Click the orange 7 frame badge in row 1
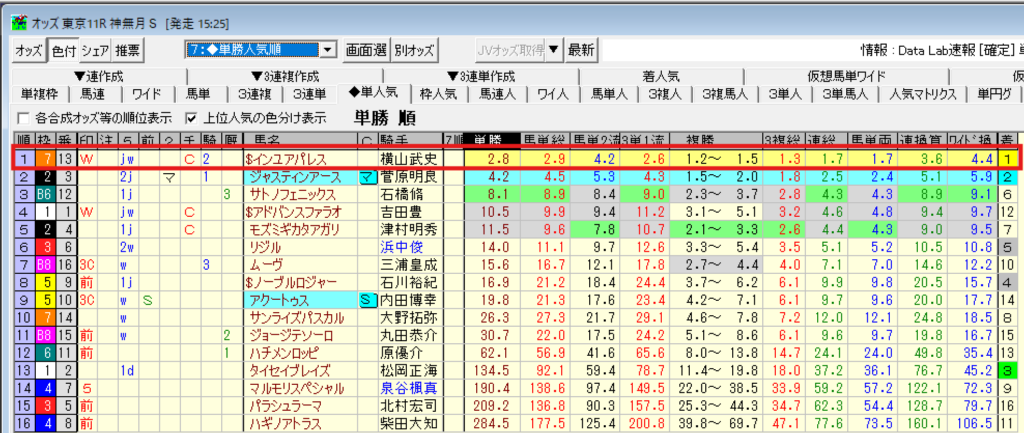Image resolution: width=1024 pixels, height=433 pixels. [x=46, y=158]
